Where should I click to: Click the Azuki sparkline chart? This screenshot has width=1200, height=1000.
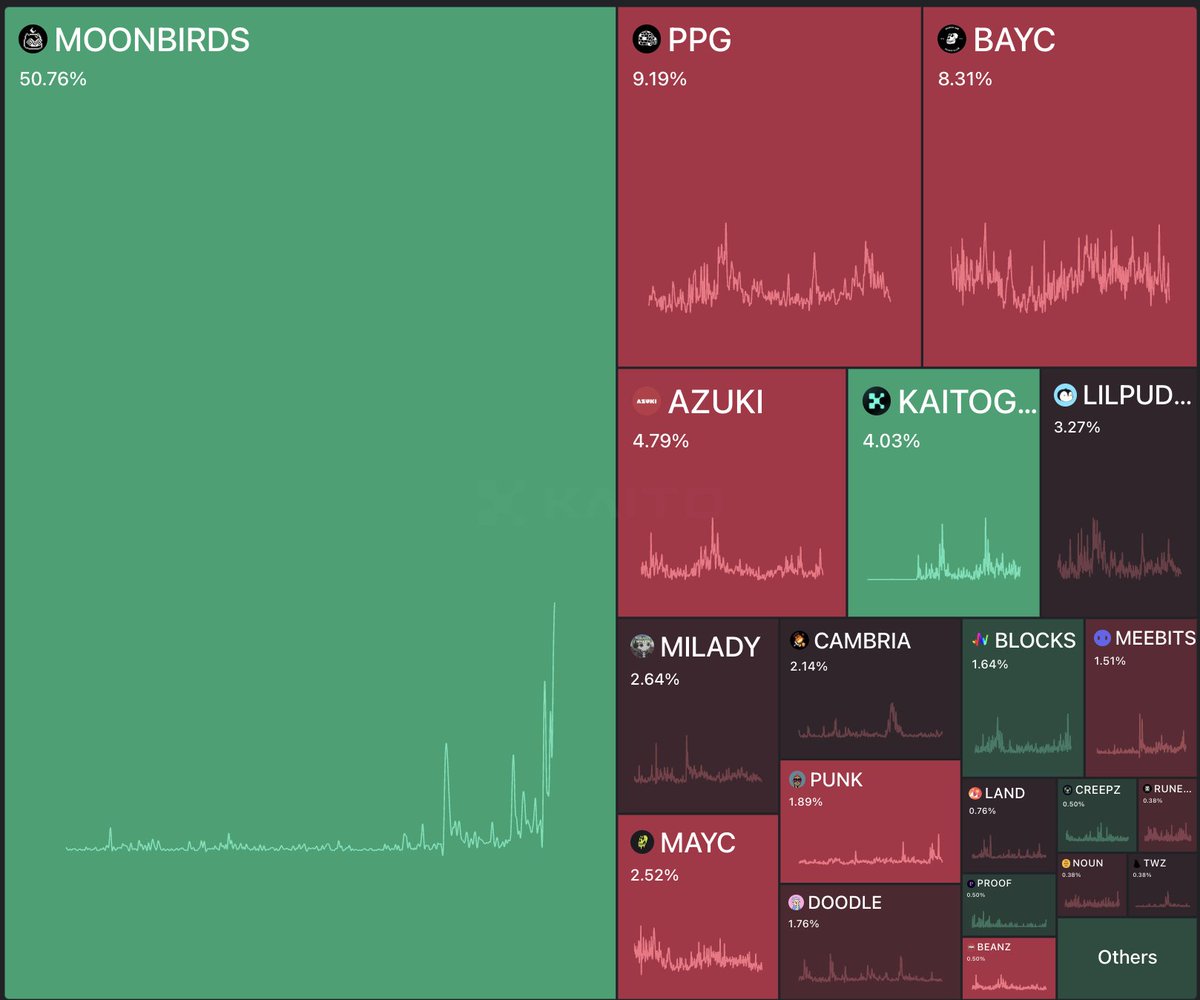coord(731,548)
